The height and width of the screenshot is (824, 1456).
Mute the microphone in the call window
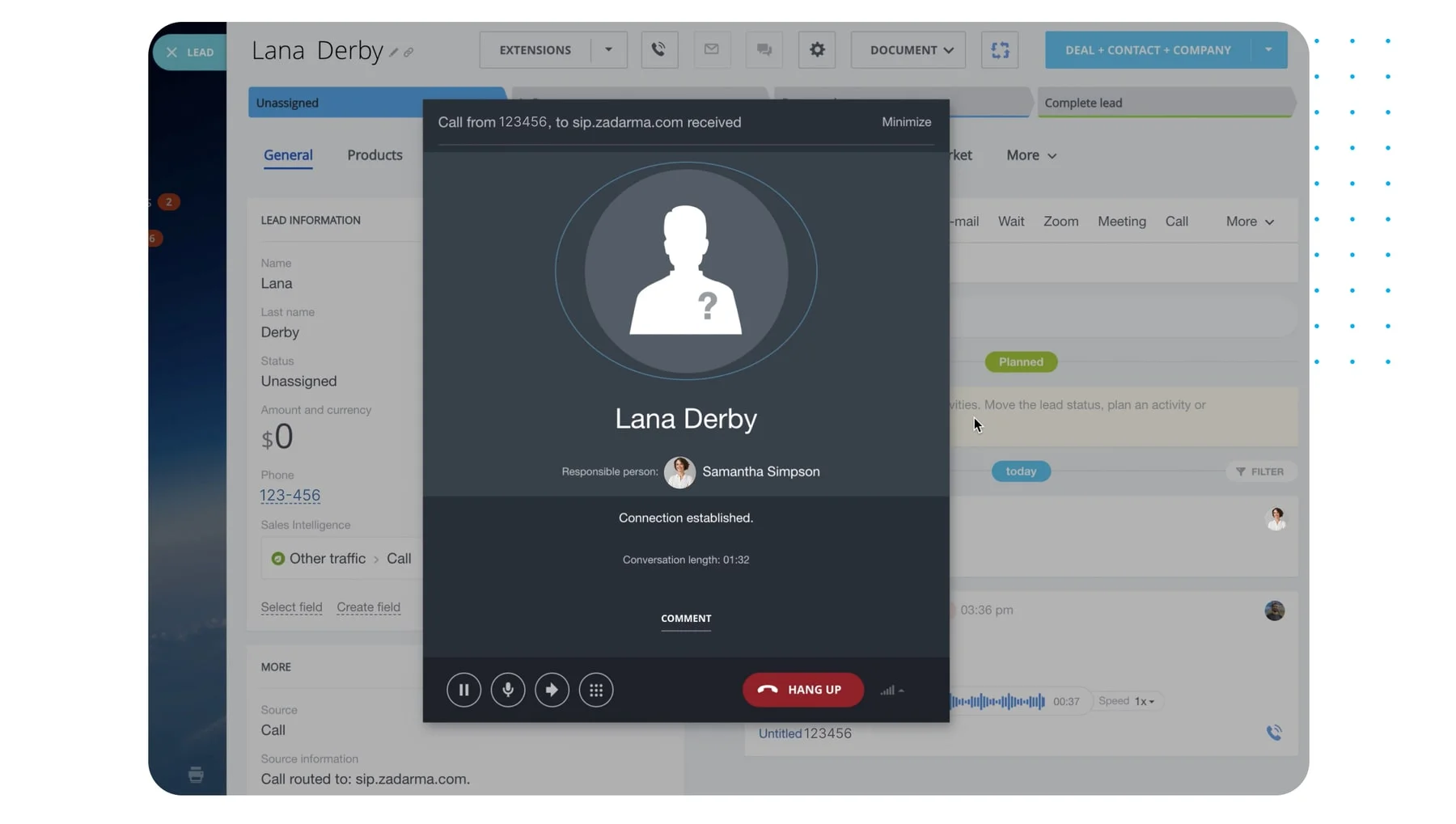point(508,690)
